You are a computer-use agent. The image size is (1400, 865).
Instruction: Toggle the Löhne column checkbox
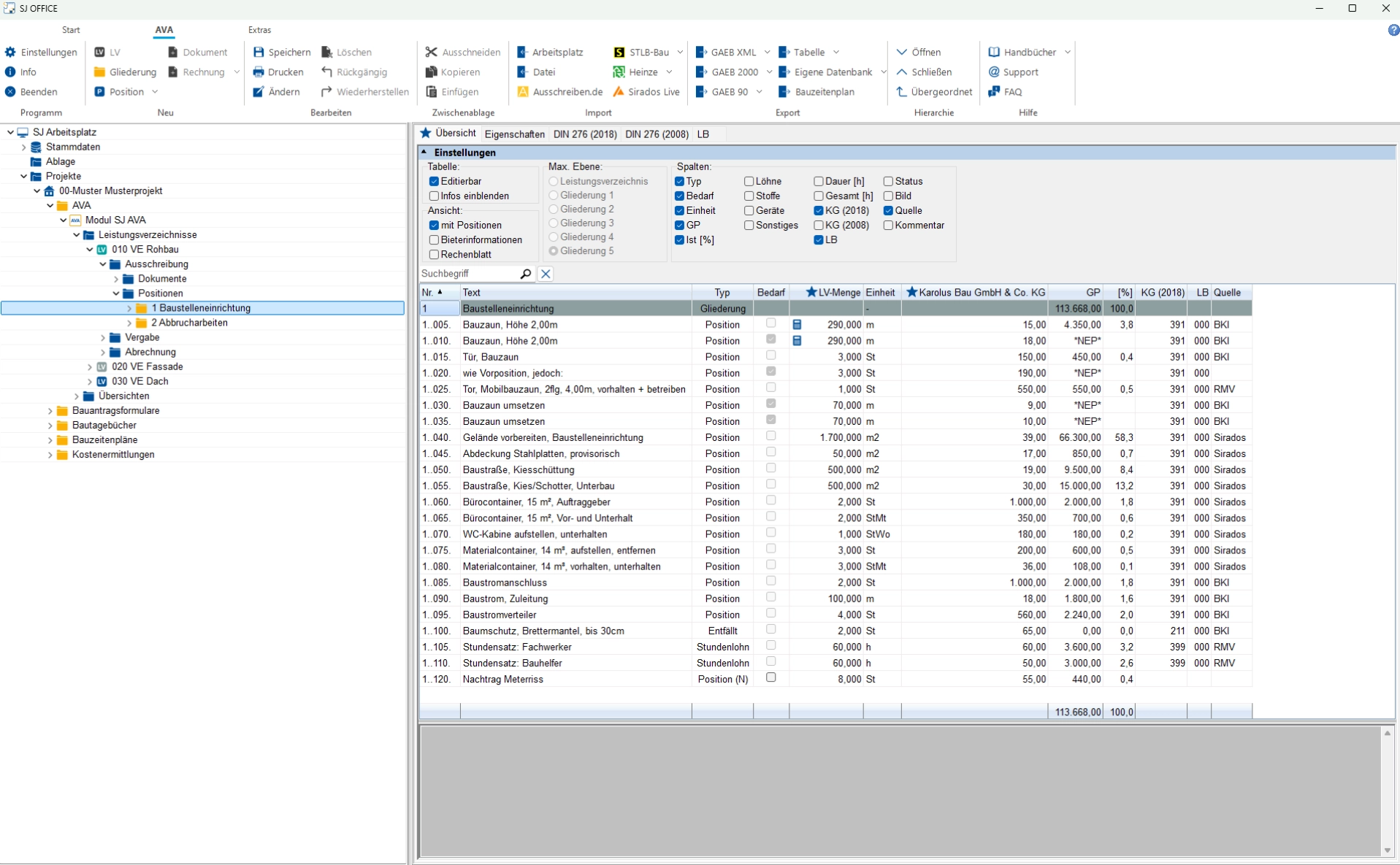point(749,181)
